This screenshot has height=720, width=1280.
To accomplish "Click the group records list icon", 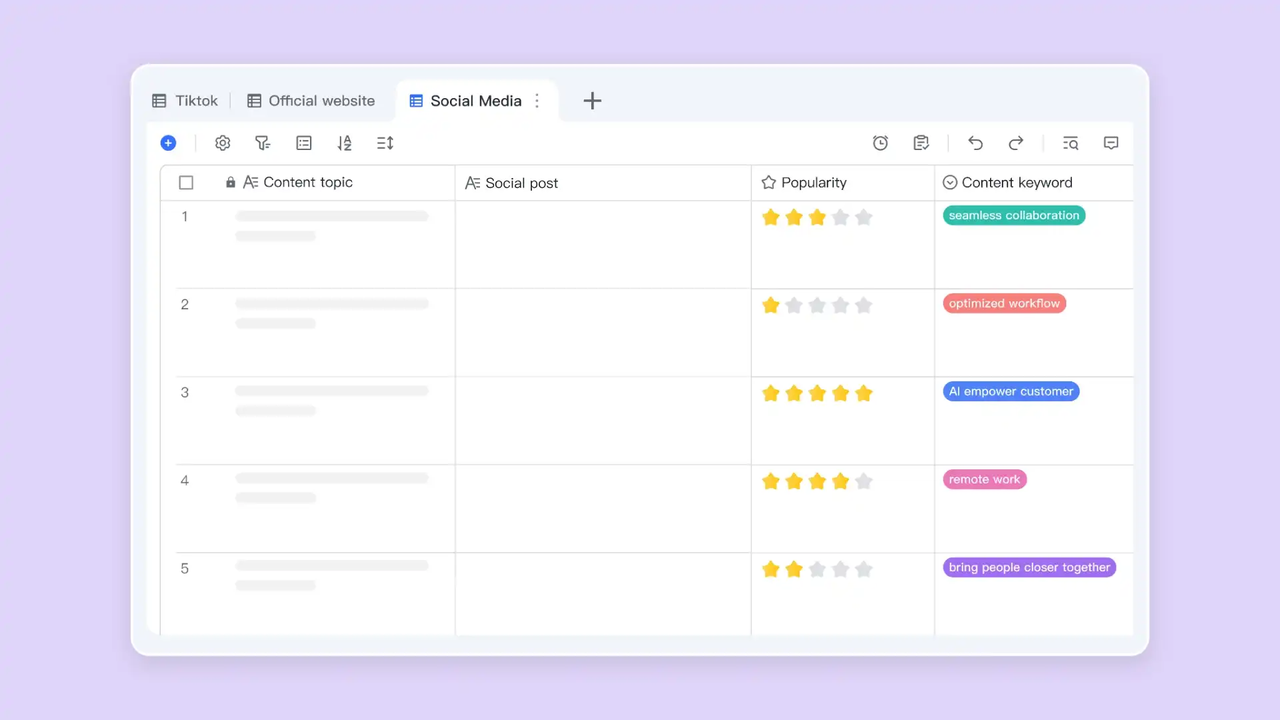I will pos(304,143).
